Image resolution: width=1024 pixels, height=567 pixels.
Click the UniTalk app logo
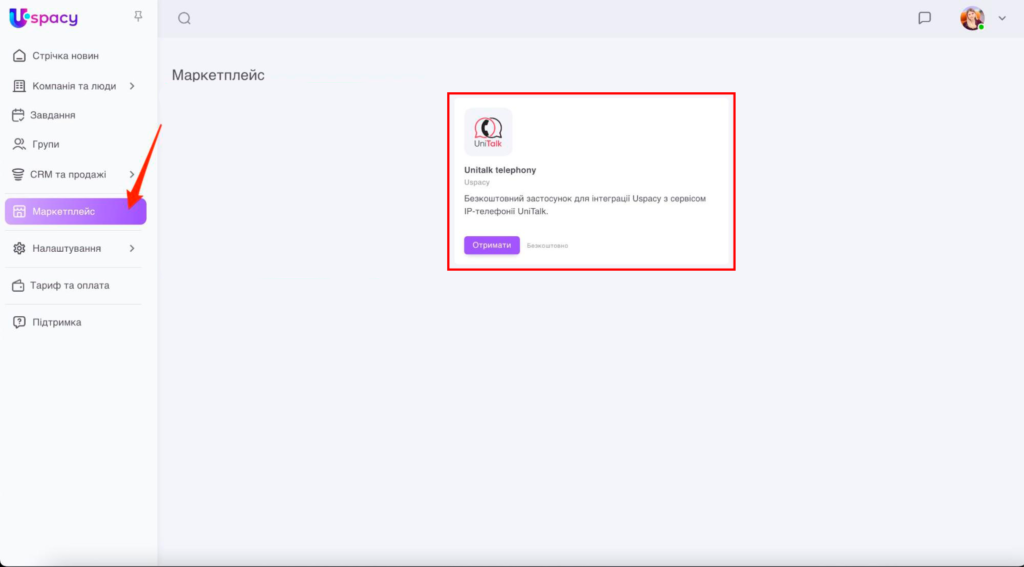coord(488,132)
